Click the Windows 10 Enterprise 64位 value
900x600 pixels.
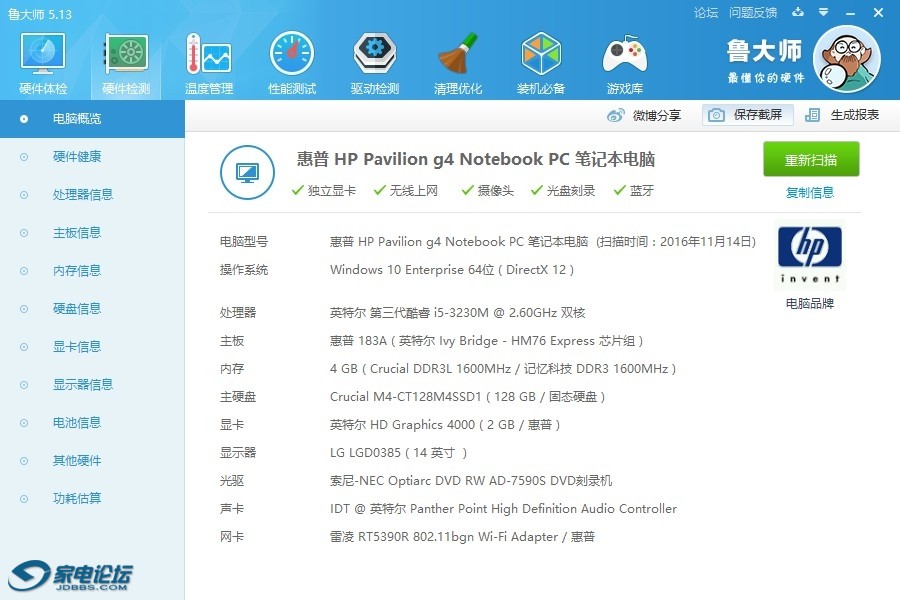pyautogui.click(x=452, y=270)
